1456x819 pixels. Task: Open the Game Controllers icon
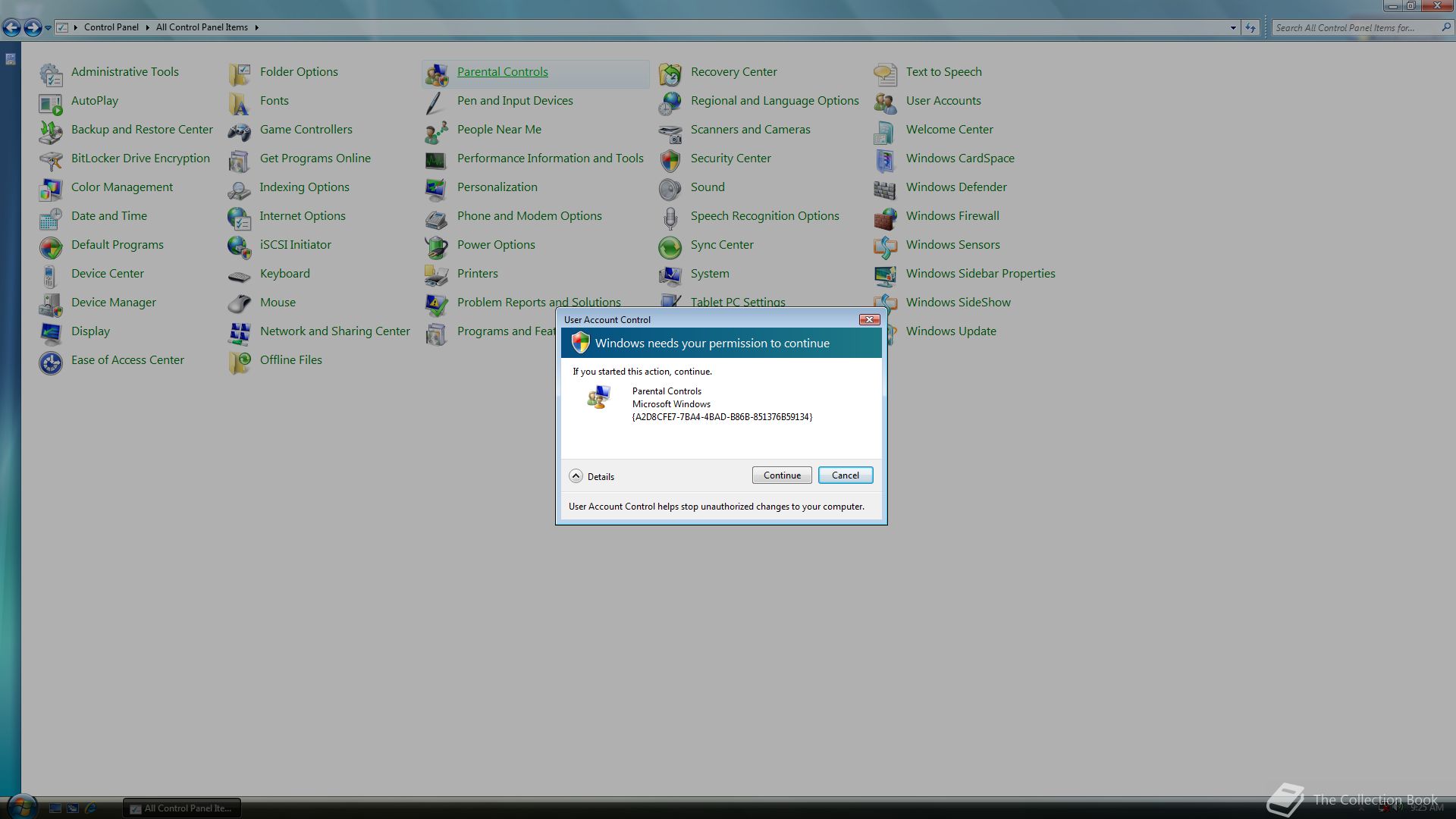click(240, 132)
